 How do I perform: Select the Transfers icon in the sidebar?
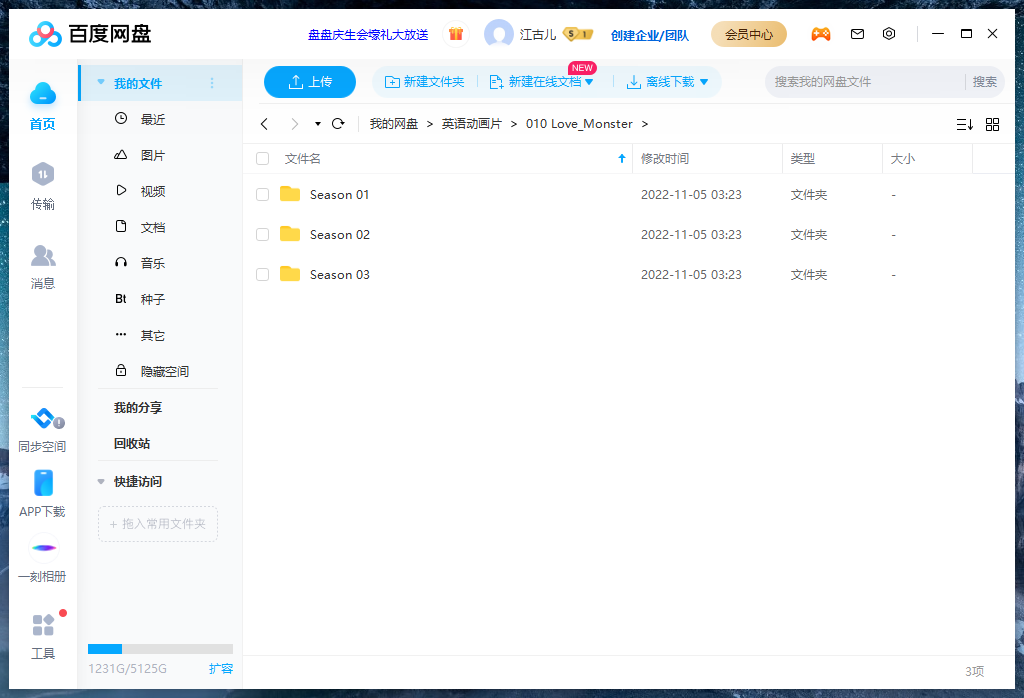click(43, 185)
